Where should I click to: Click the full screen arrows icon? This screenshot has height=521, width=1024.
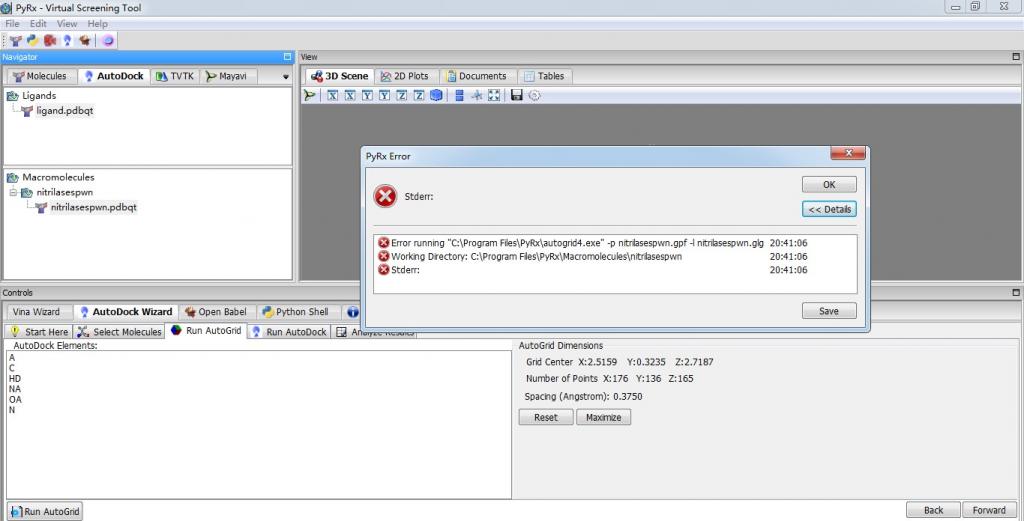494,95
